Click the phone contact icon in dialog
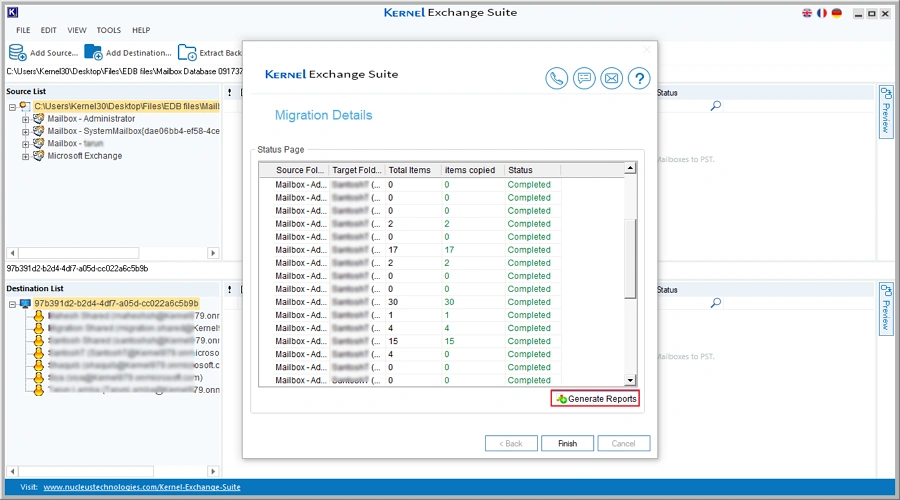The width and height of the screenshot is (900, 500). (x=557, y=78)
